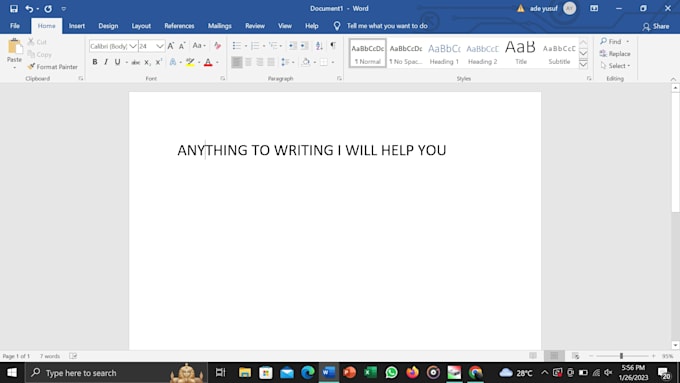Select the Format Painter tool
This screenshot has height=383, width=680.
pos(52,67)
